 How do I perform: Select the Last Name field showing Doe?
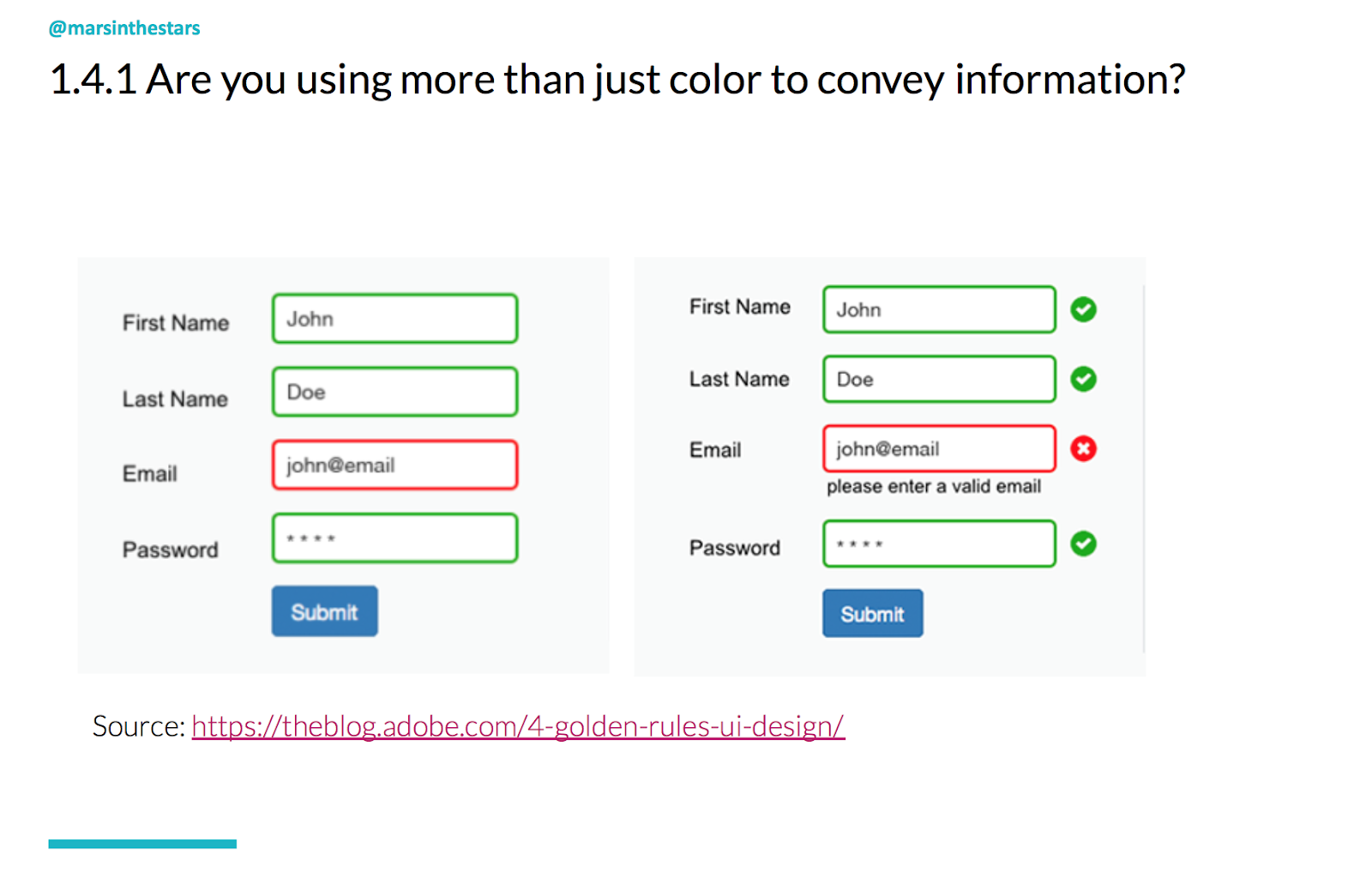(394, 391)
